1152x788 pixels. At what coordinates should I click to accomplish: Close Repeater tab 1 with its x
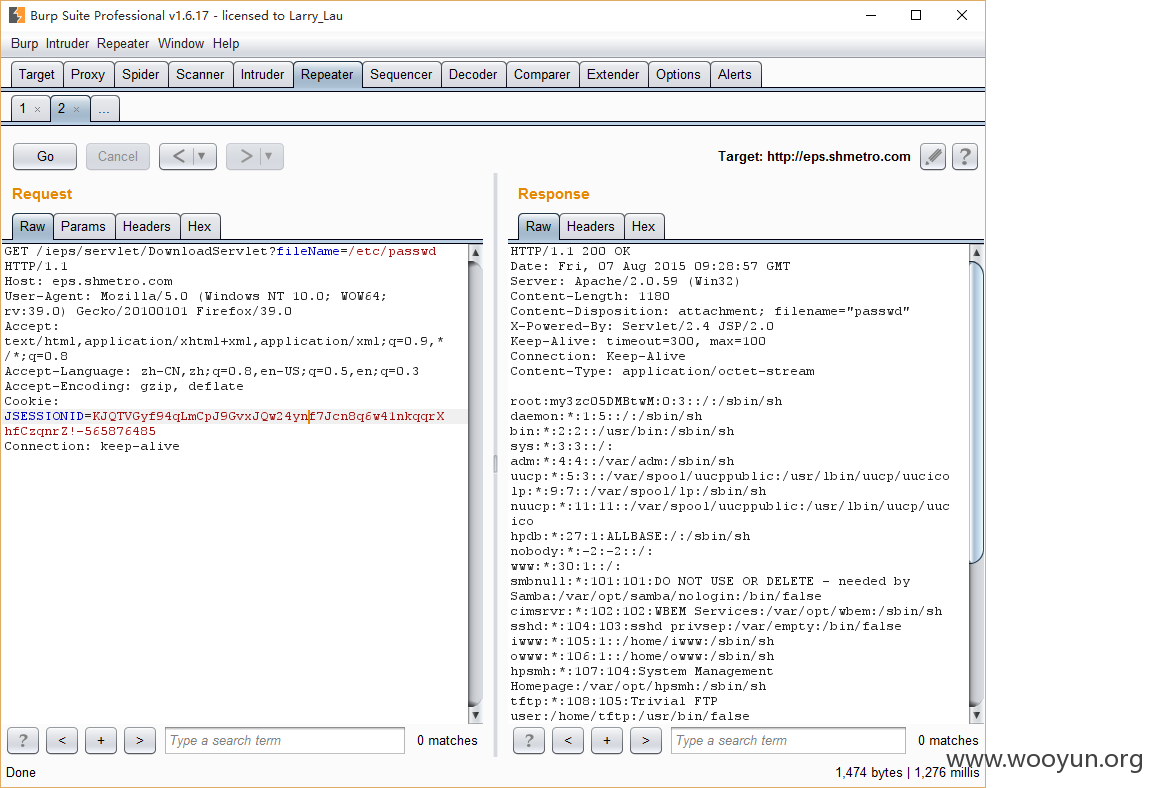pyautogui.click(x=37, y=109)
